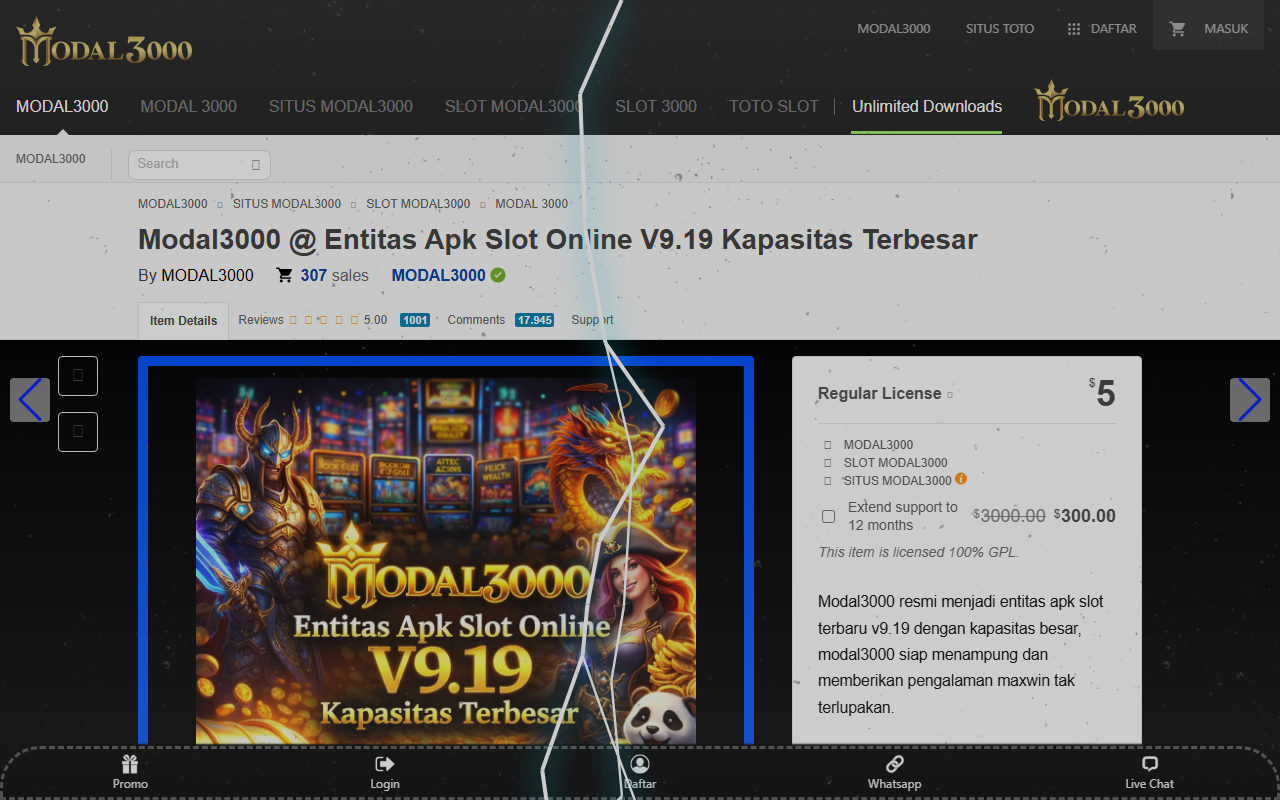Open the grid icon beside DAFTAR
Viewport: 1280px width, 800px height.
tap(1074, 29)
